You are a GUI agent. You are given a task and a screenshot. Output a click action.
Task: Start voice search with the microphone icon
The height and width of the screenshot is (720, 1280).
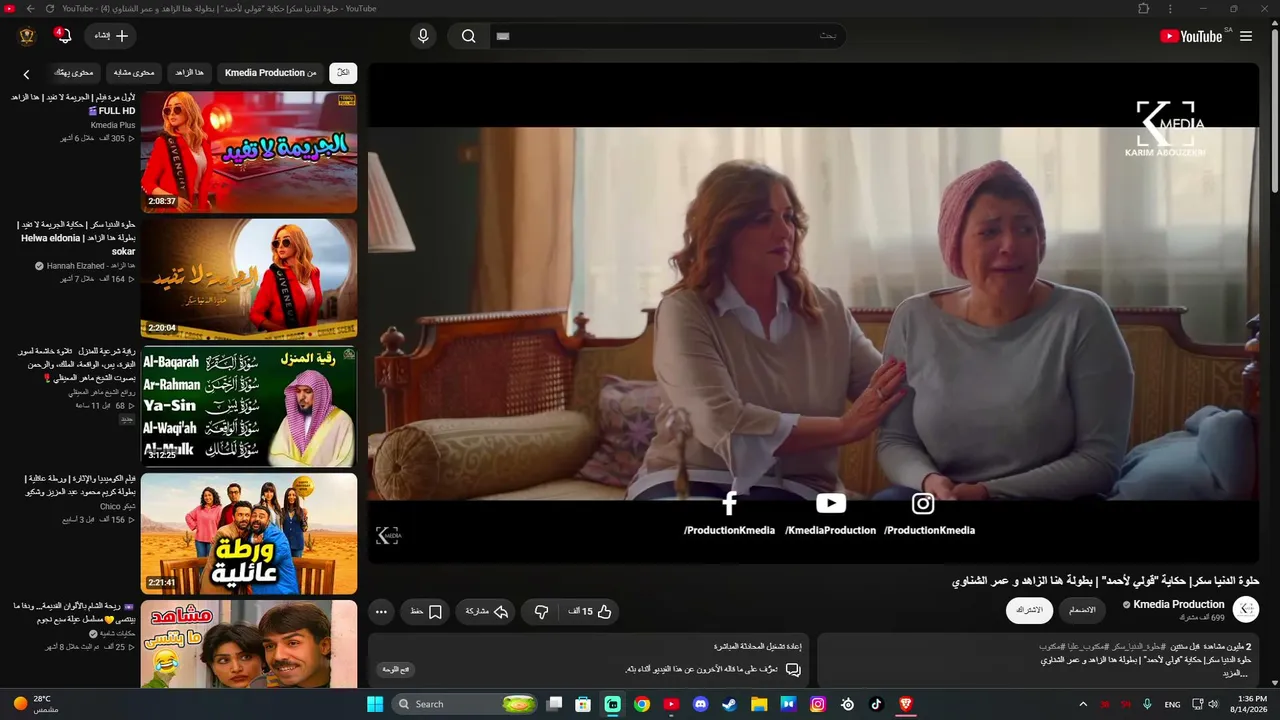(x=423, y=36)
